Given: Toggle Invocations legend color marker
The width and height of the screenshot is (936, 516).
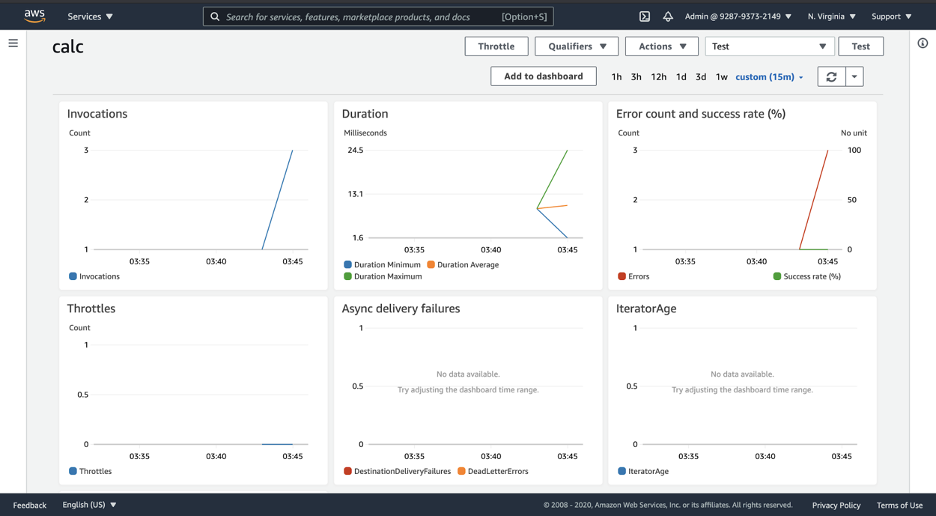Looking at the screenshot, I should click(x=73, y=277).
